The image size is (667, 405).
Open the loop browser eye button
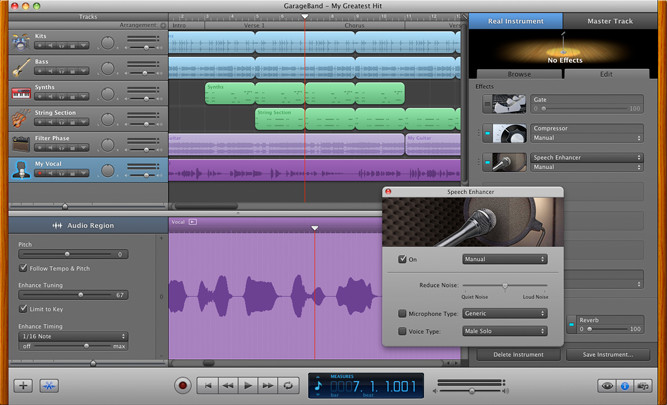[x=607, y=386]
